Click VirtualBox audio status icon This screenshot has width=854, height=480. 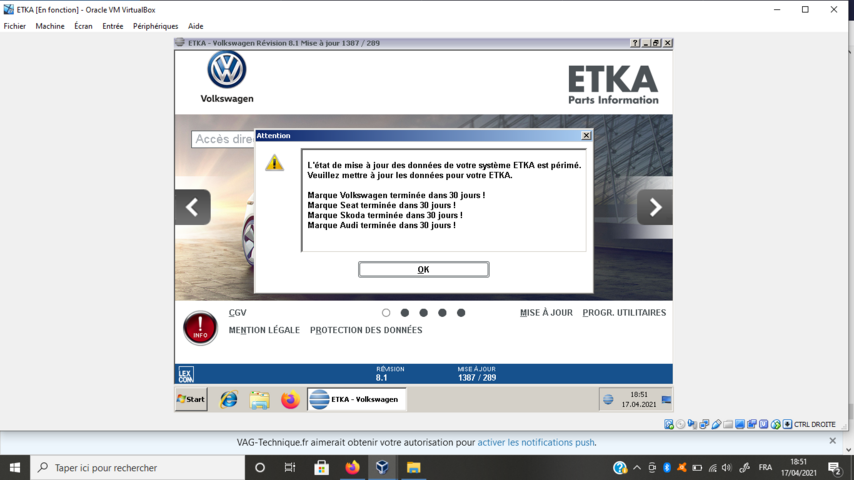(x=692, y=424)
